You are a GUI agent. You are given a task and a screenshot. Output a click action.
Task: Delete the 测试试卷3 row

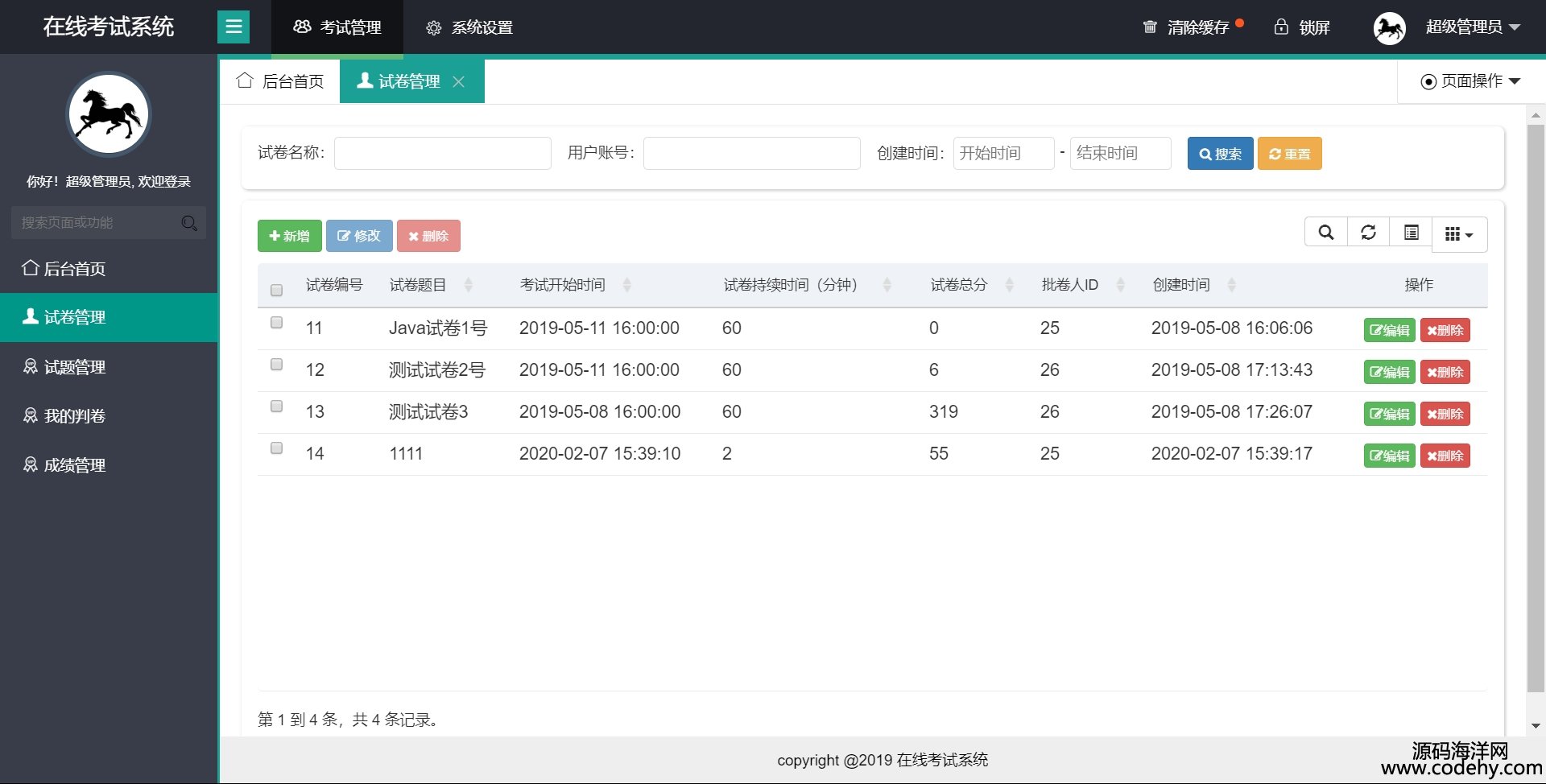[x=1445, y=414]
